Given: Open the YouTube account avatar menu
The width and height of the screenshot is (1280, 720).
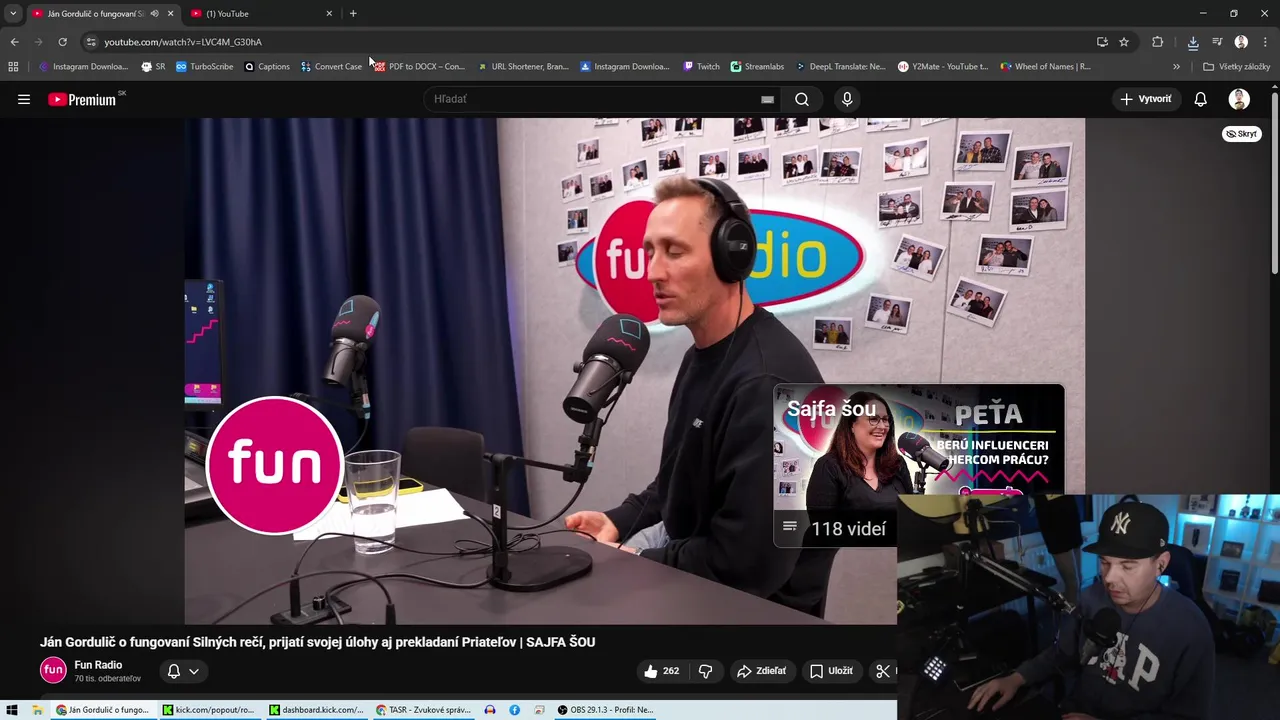Looking at the screenshot, I should pos(1239,99).
